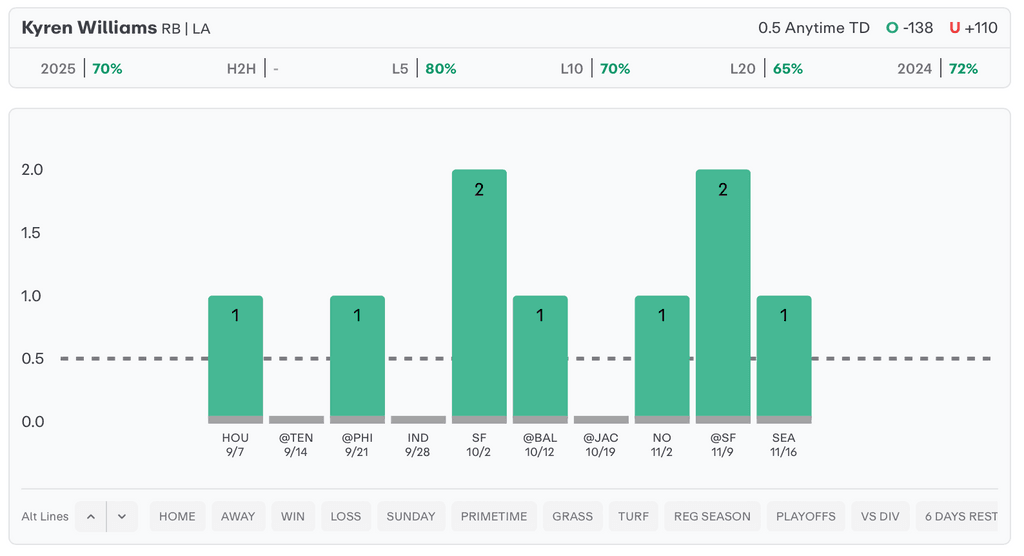Toggle the HOME games filter

177,517
